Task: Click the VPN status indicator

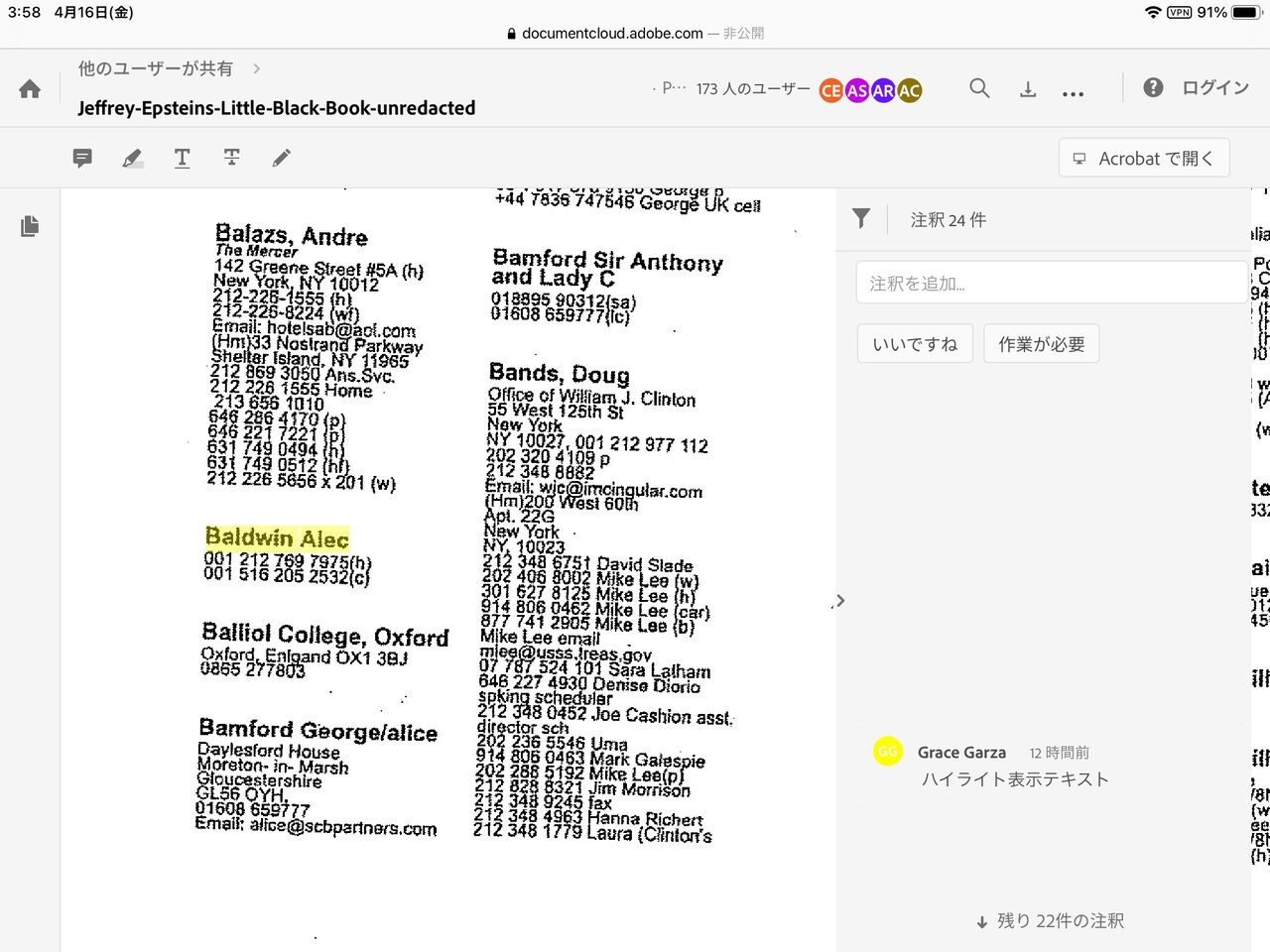Action: pyautogui.click(x=1180, y=12)
